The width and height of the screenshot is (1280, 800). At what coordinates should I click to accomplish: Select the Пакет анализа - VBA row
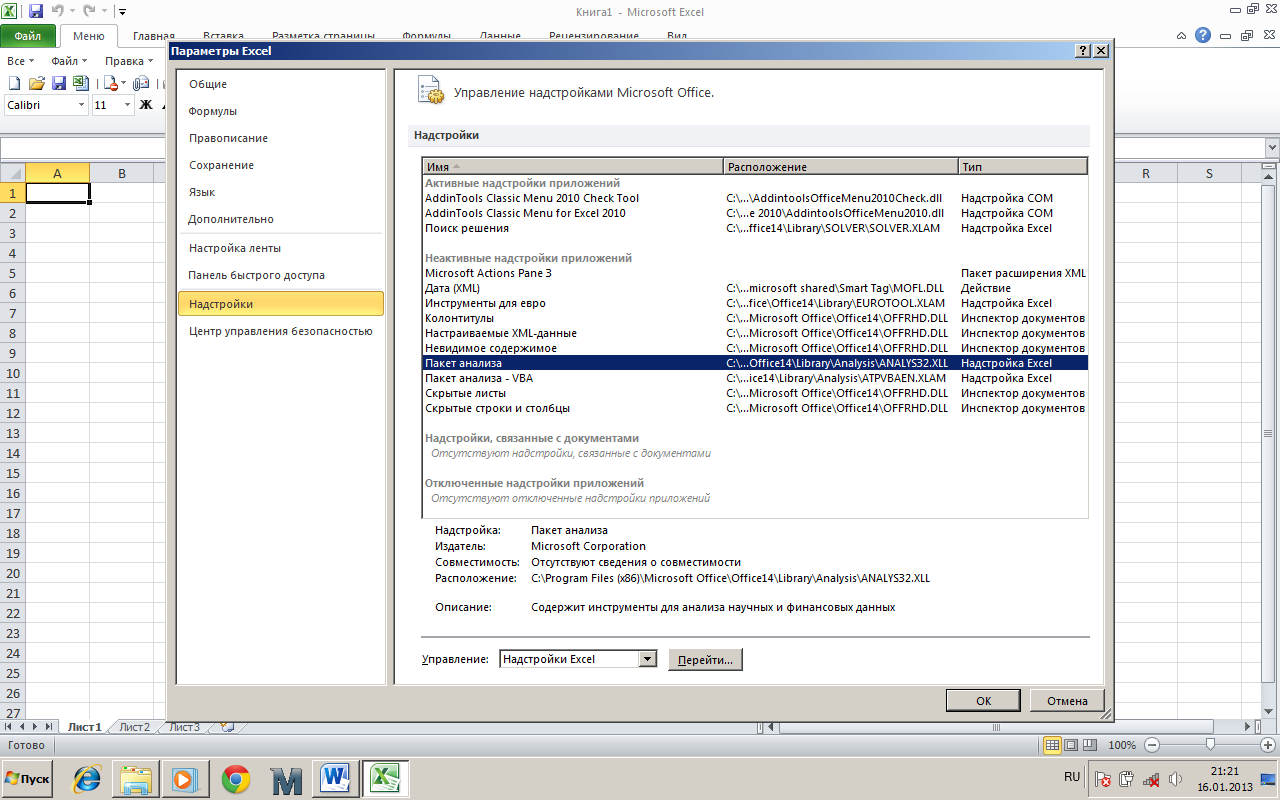755,378
